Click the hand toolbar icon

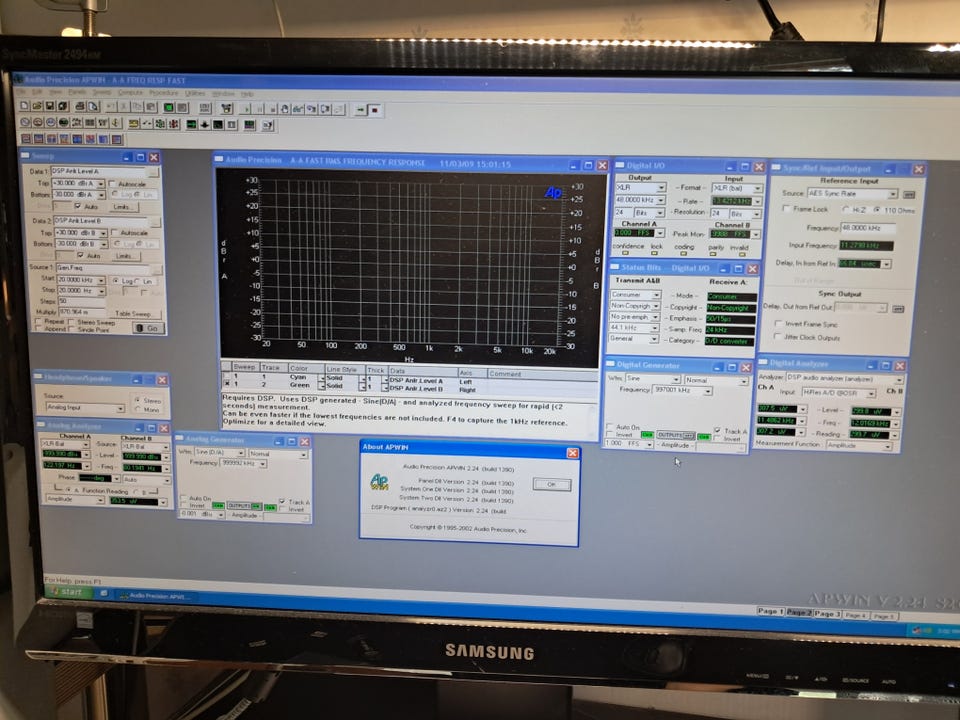point(285,109)
